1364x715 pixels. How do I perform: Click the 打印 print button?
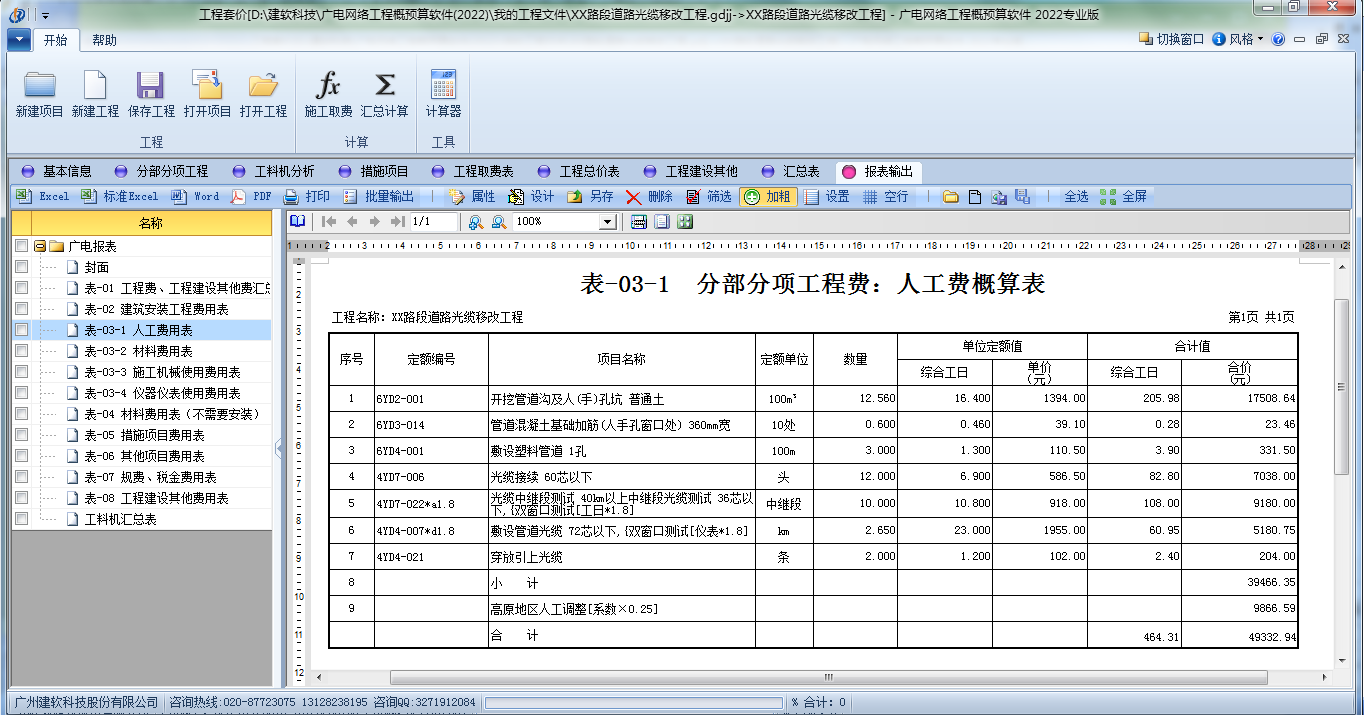pyautogui.click(x=306, y=197)
